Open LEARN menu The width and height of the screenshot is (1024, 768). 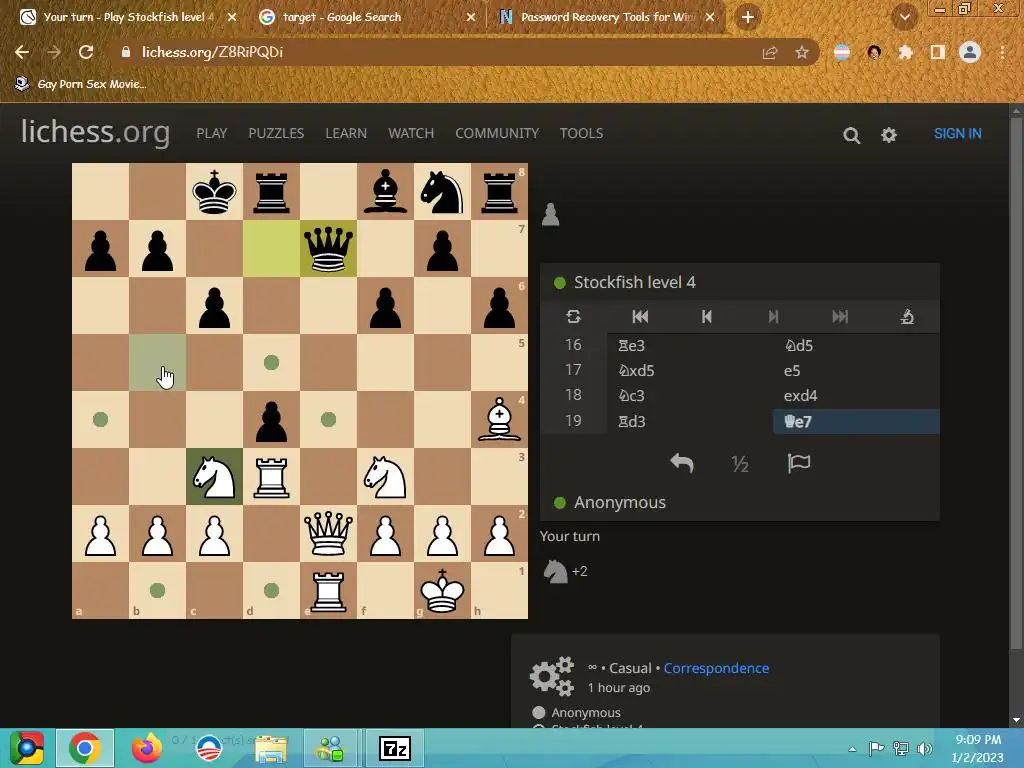[x=346, y=133]
